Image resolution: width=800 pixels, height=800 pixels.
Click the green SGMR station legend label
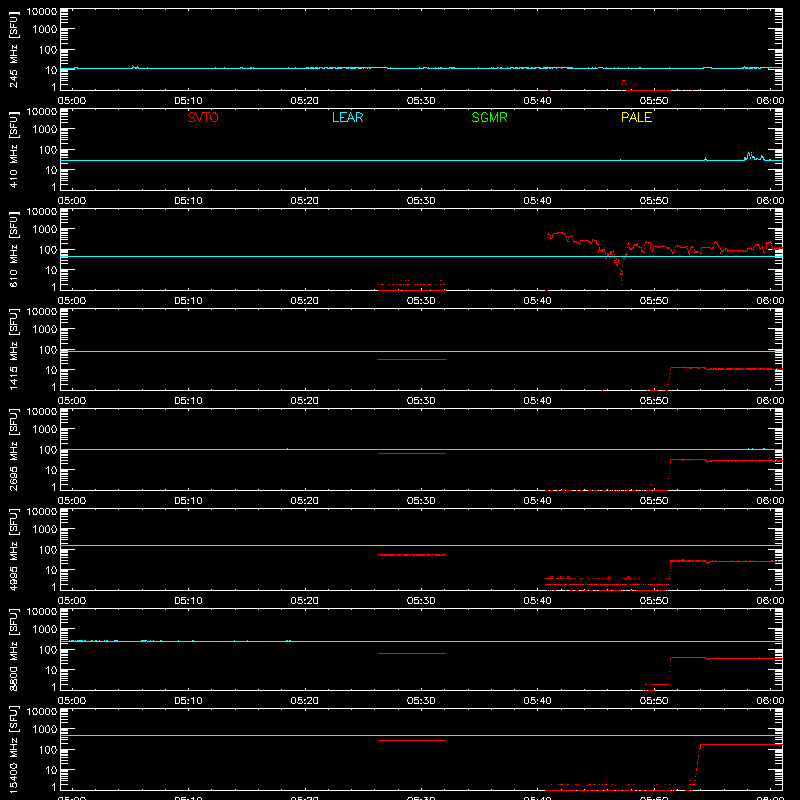pyautogui.click(x=489, y=117)
